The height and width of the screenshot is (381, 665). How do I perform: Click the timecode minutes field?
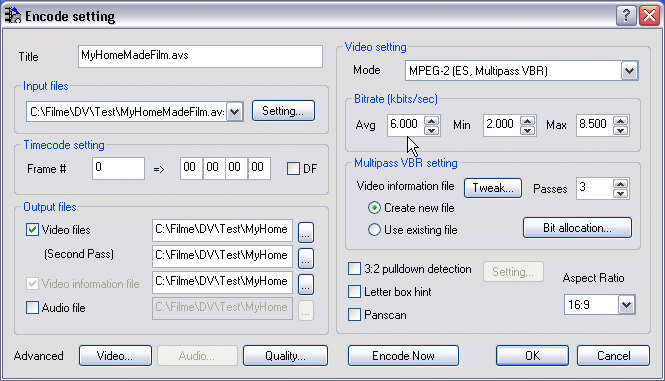(213, 168)
